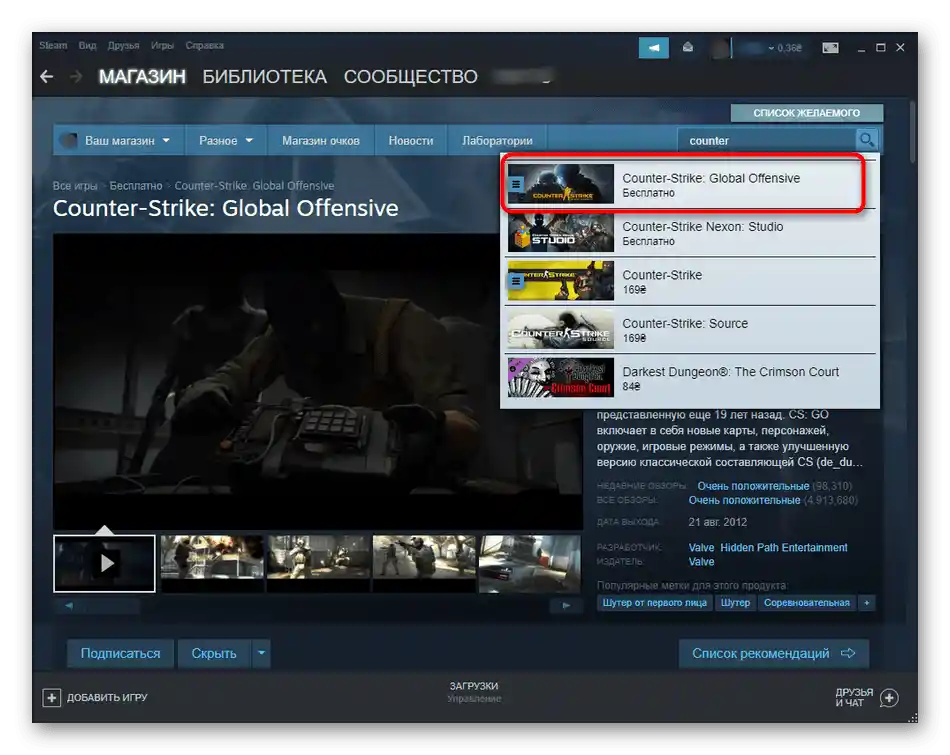Click the user avatar in the title bar

tap(719, 48)
